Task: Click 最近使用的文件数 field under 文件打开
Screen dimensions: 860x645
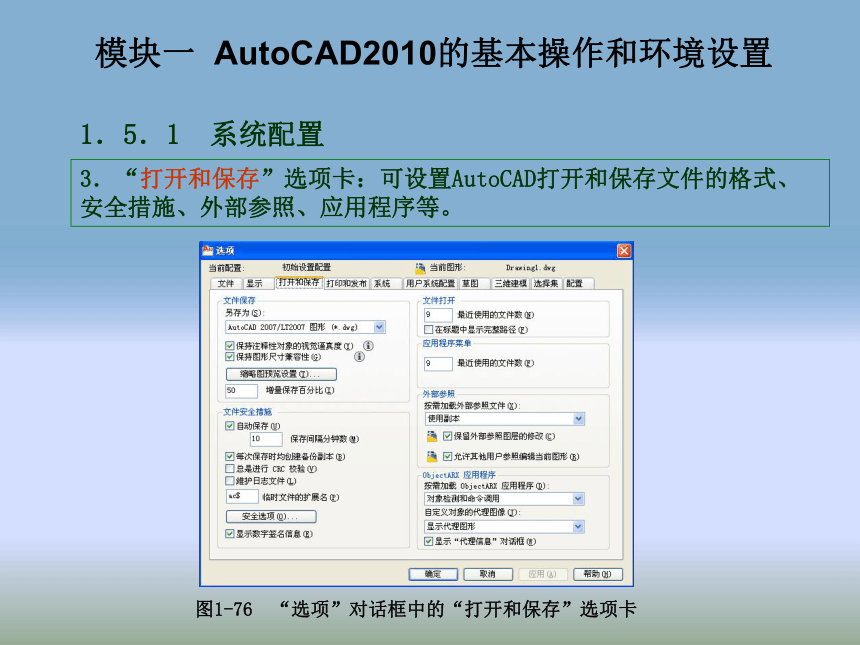Action: pos(438,315)
